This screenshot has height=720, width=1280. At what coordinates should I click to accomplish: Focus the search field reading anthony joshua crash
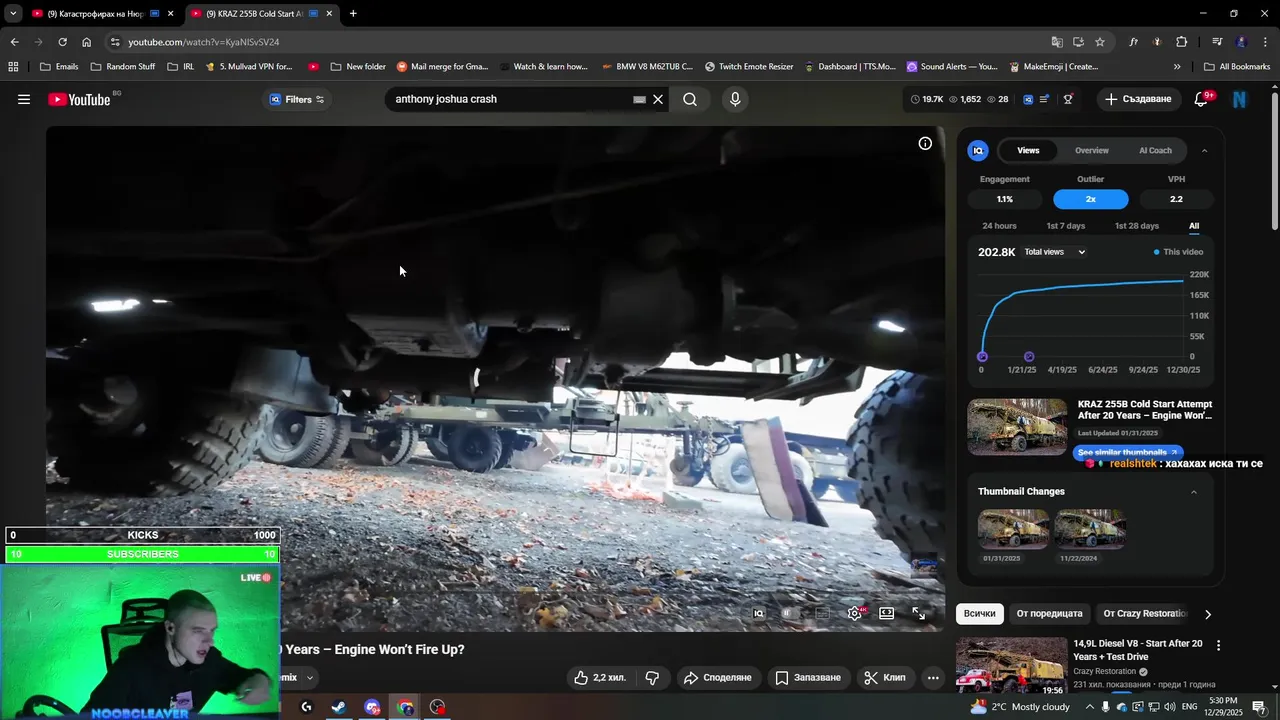[510, 99]
